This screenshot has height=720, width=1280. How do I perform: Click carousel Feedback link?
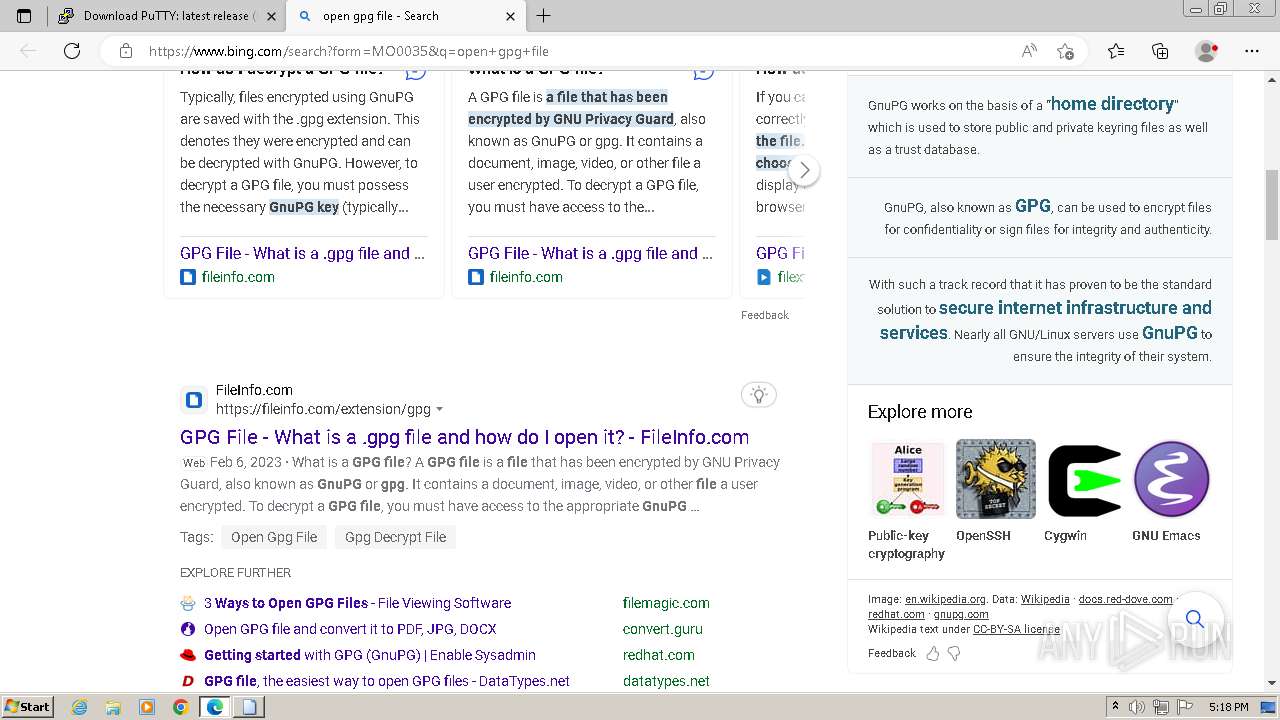point(765,315)
